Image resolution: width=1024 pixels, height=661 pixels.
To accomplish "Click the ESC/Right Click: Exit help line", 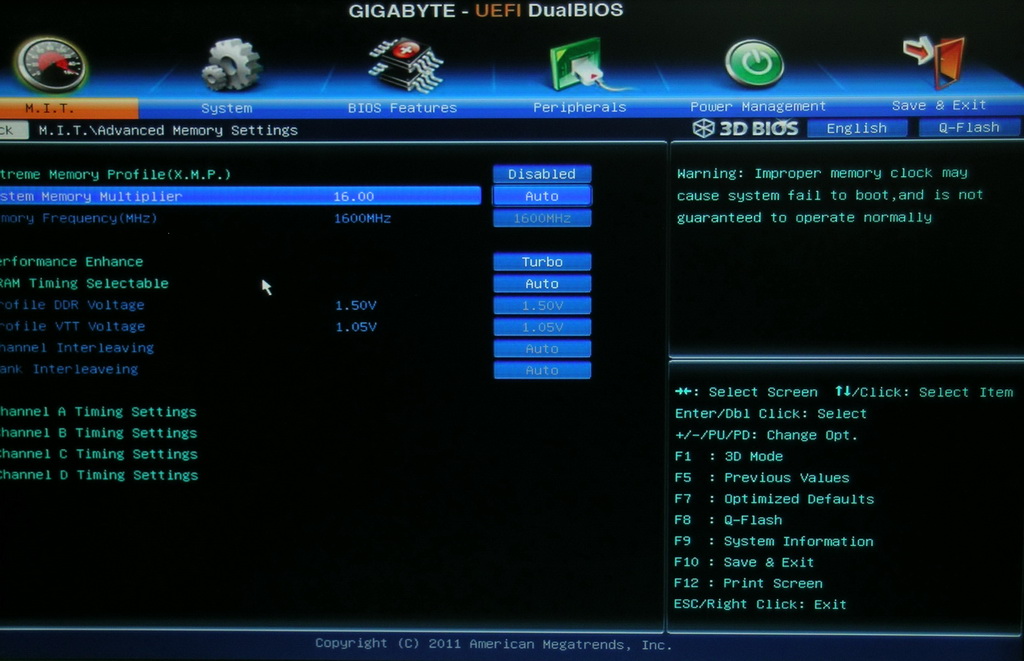I will [760, 605].
